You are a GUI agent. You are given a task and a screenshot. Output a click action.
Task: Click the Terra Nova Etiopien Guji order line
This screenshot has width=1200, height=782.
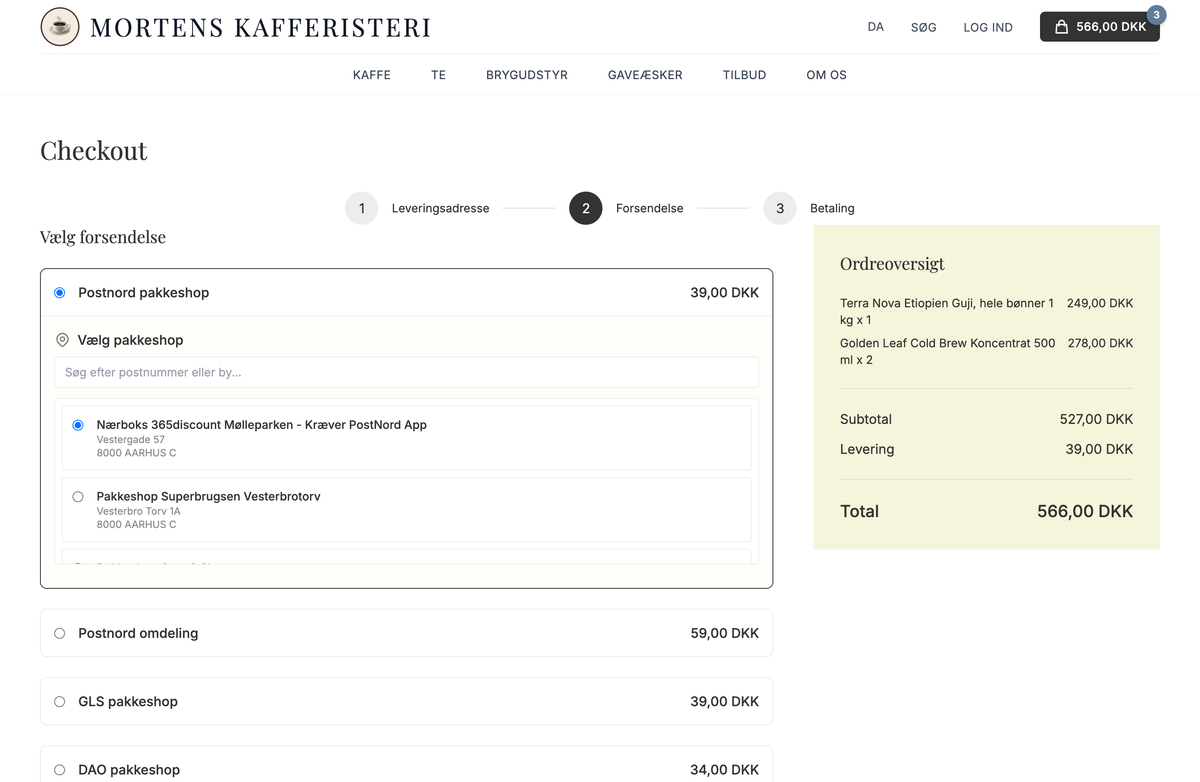986,311
